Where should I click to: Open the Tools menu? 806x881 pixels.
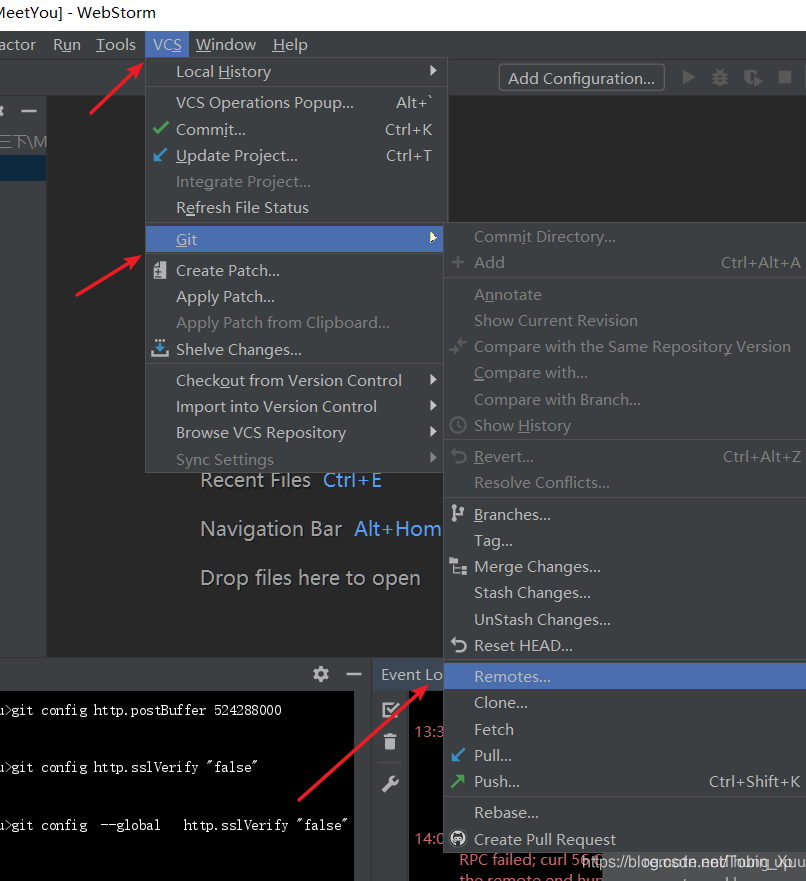[x=116, y=44]
